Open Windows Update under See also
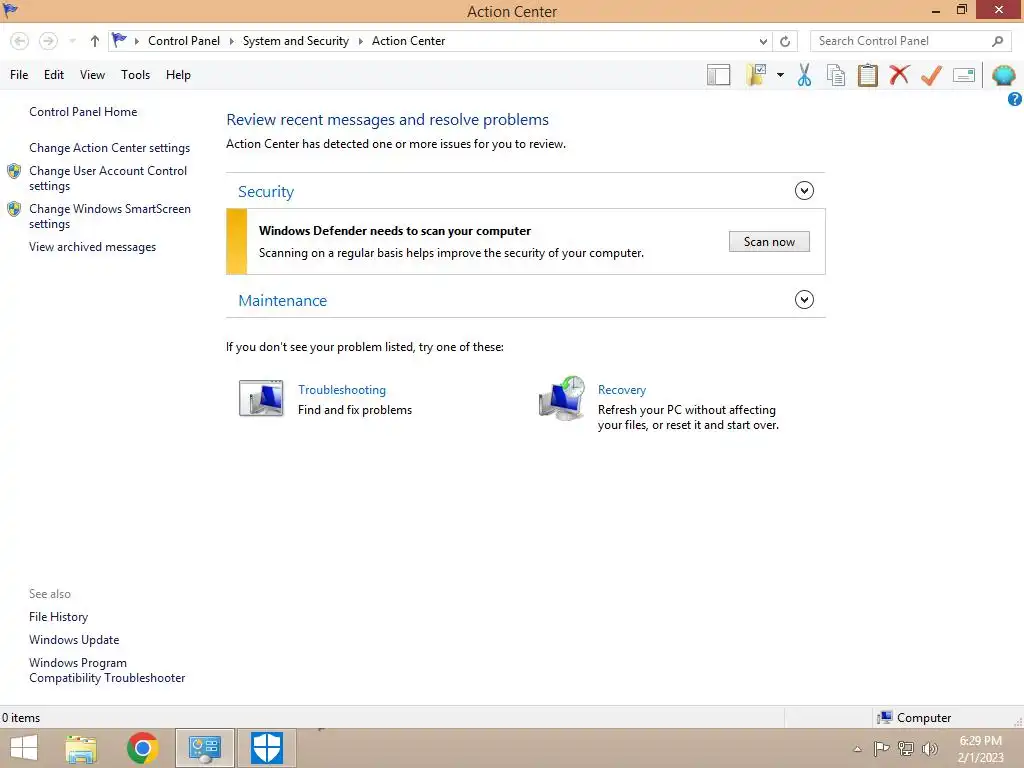 coord(74,640)
